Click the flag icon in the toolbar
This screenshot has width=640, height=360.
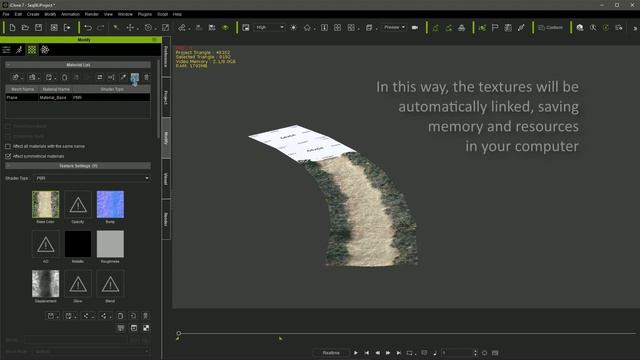click(495, 27)
